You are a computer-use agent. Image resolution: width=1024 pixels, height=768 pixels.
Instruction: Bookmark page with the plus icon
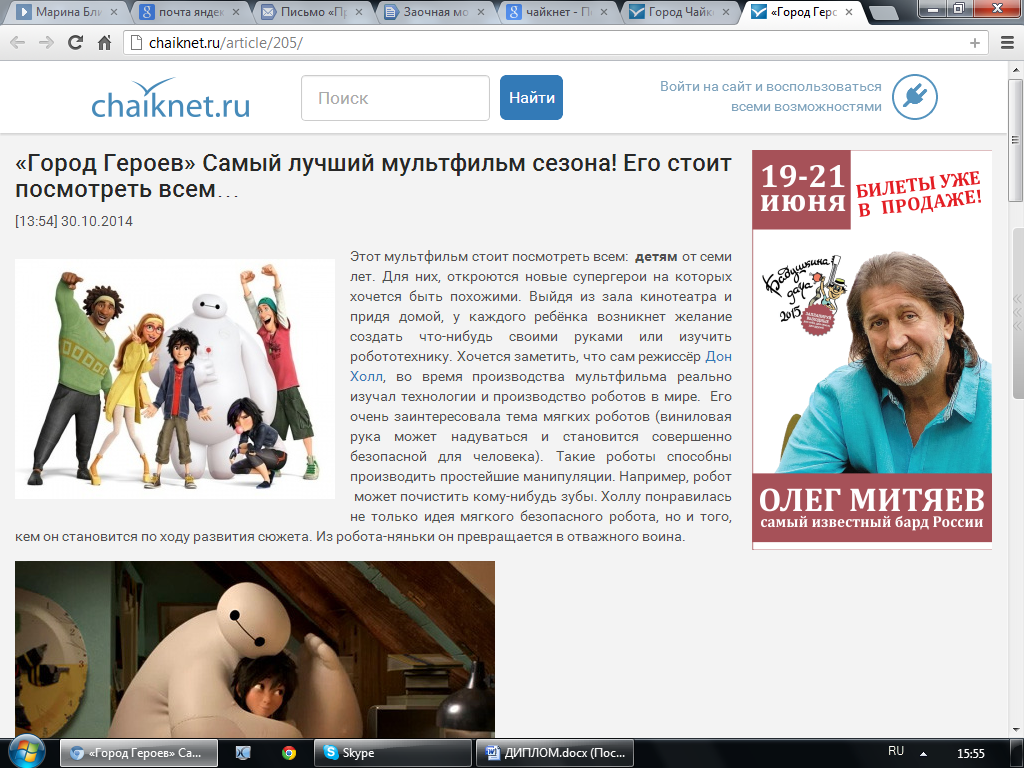click(974, 43)
